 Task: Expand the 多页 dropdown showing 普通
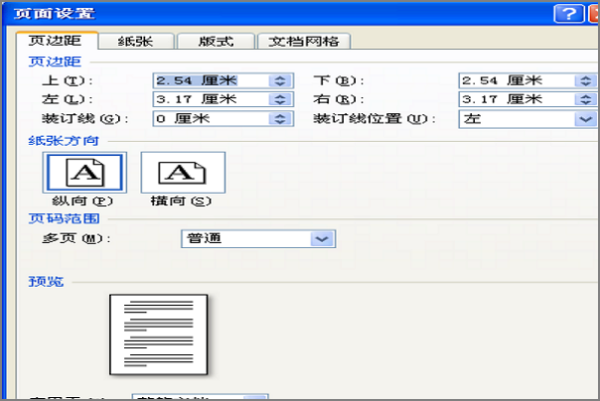tap(321, 239)
